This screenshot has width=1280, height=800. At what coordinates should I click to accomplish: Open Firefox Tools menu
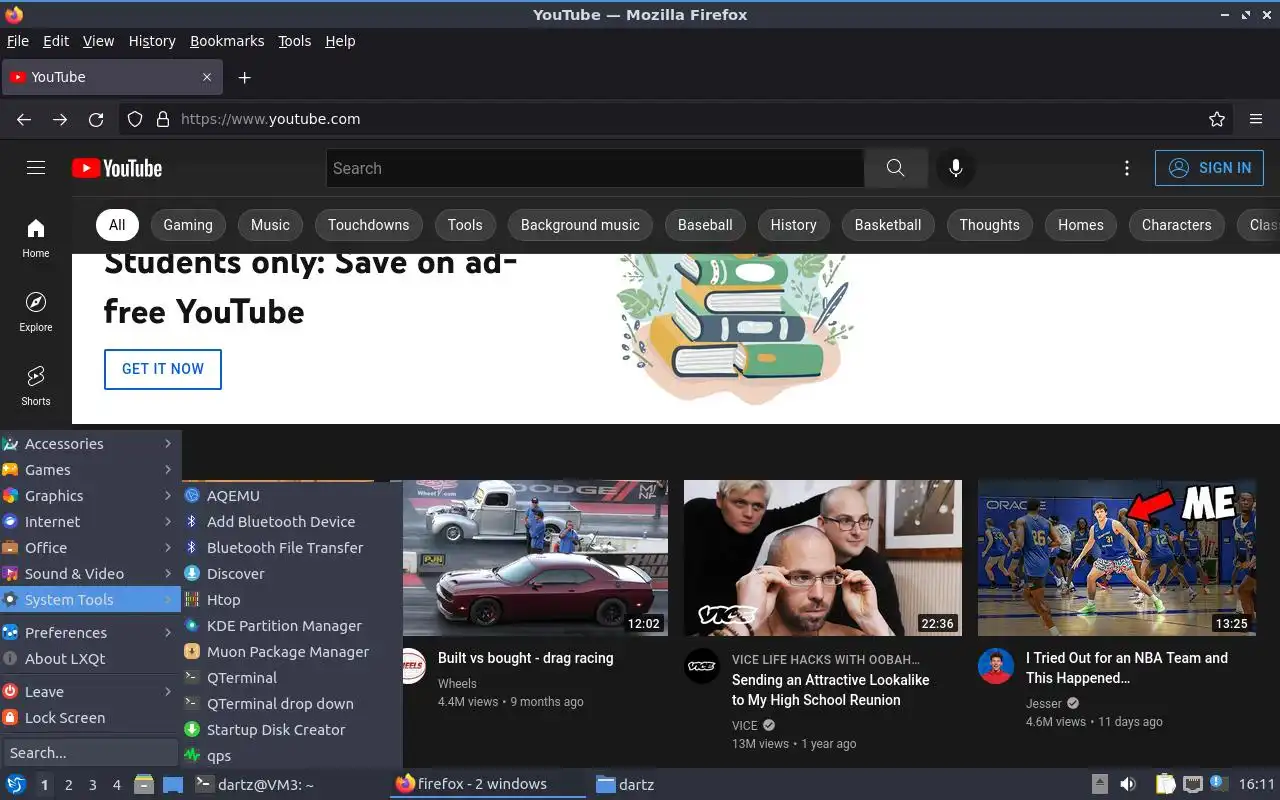click(x=294, y=41)
